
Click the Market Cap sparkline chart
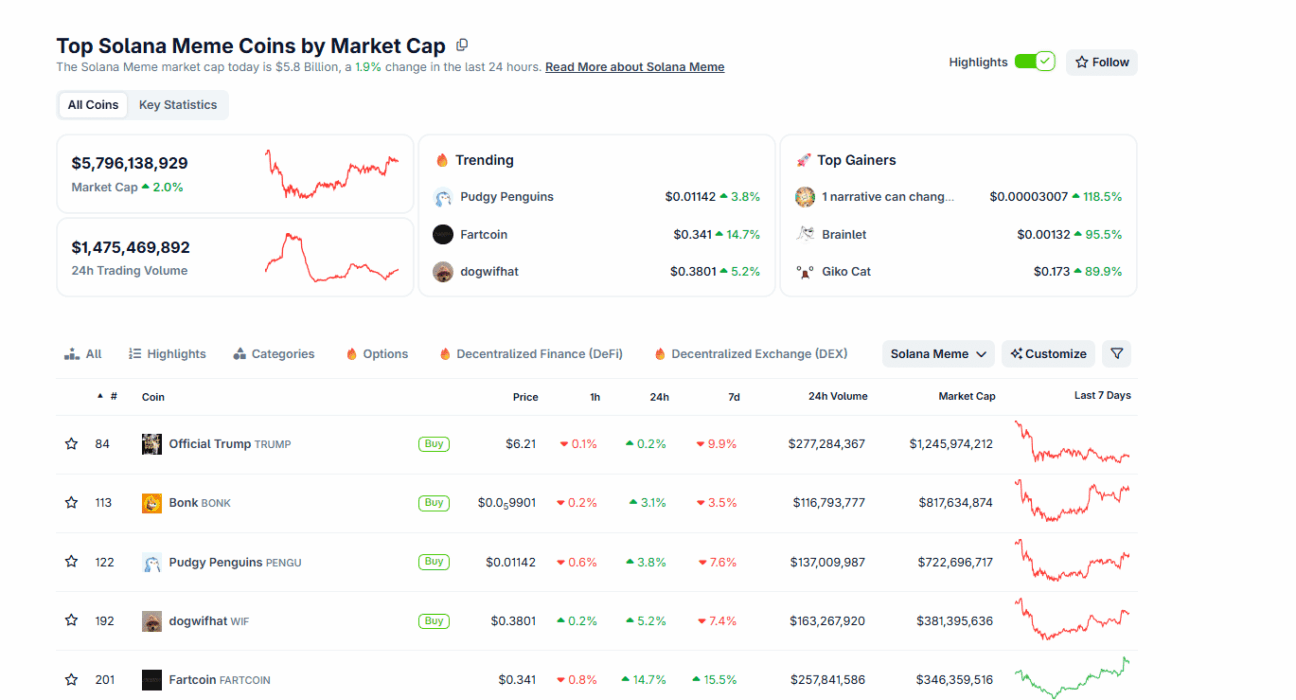coord(332,174)
